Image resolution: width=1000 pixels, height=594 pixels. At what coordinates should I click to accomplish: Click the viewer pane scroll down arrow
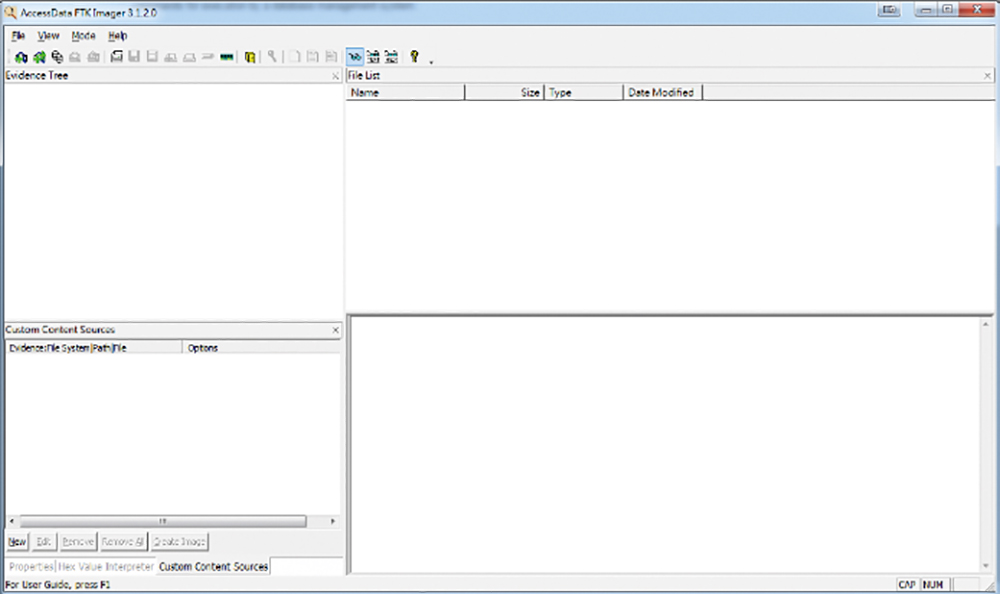985,566
